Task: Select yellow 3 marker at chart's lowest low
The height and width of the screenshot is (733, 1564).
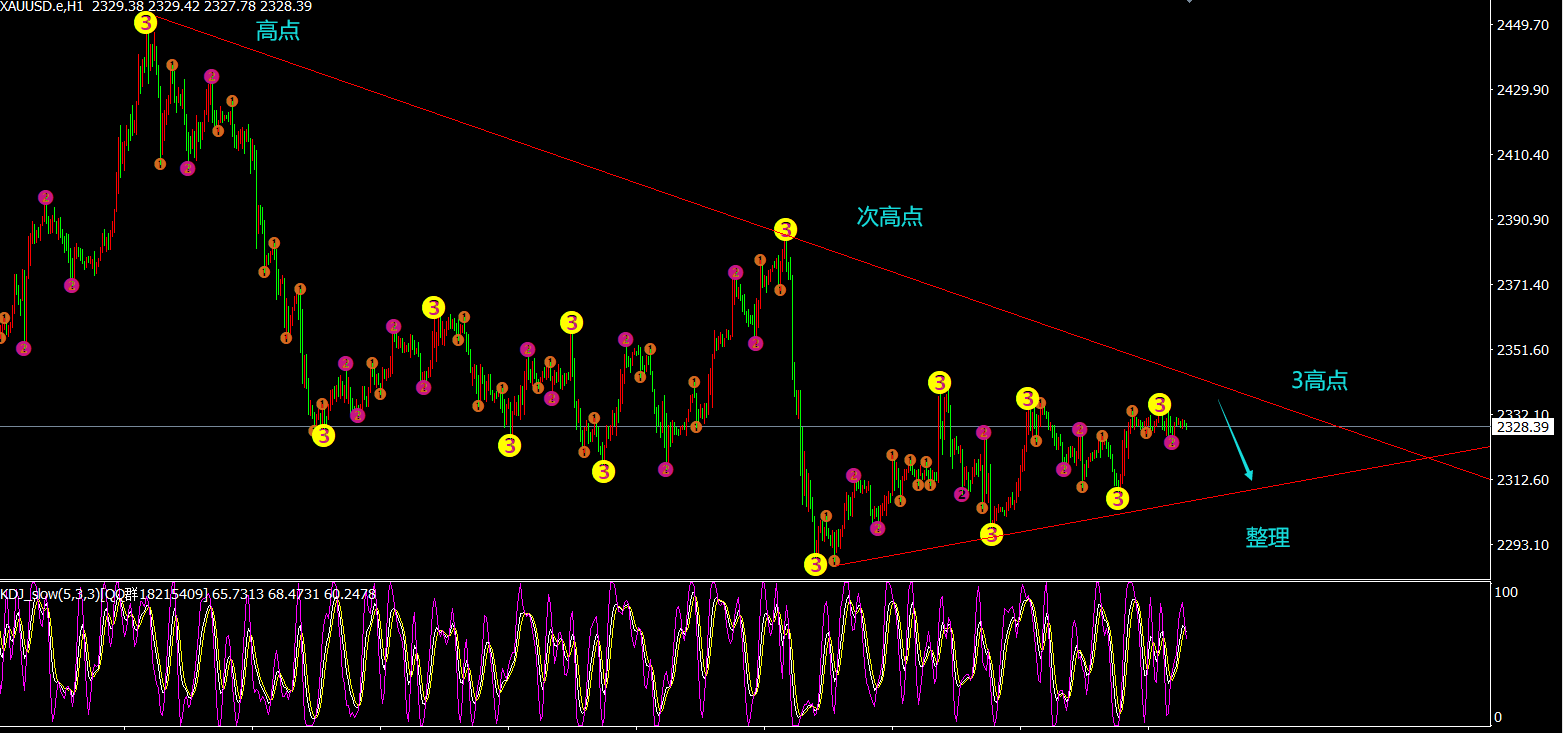Action: pos(816,564)
